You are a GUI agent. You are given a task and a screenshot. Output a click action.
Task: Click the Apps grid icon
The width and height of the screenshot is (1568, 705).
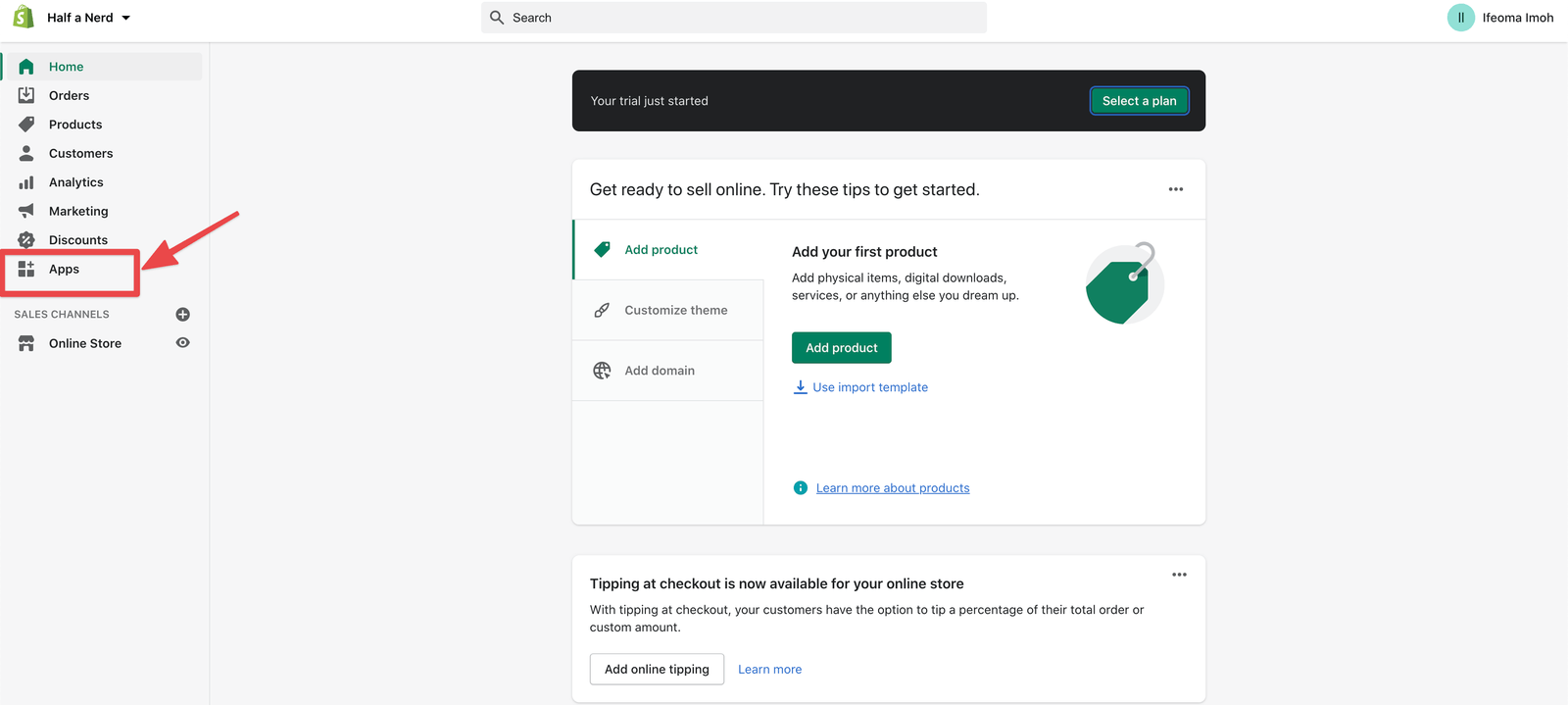point(26,269)
